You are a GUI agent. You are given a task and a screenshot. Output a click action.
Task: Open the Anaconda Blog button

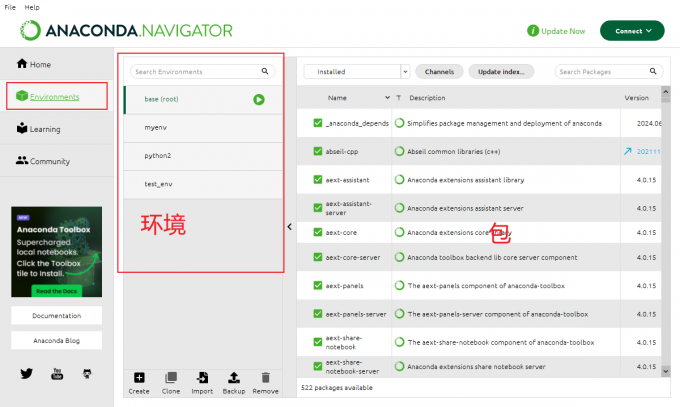point(57,341)
